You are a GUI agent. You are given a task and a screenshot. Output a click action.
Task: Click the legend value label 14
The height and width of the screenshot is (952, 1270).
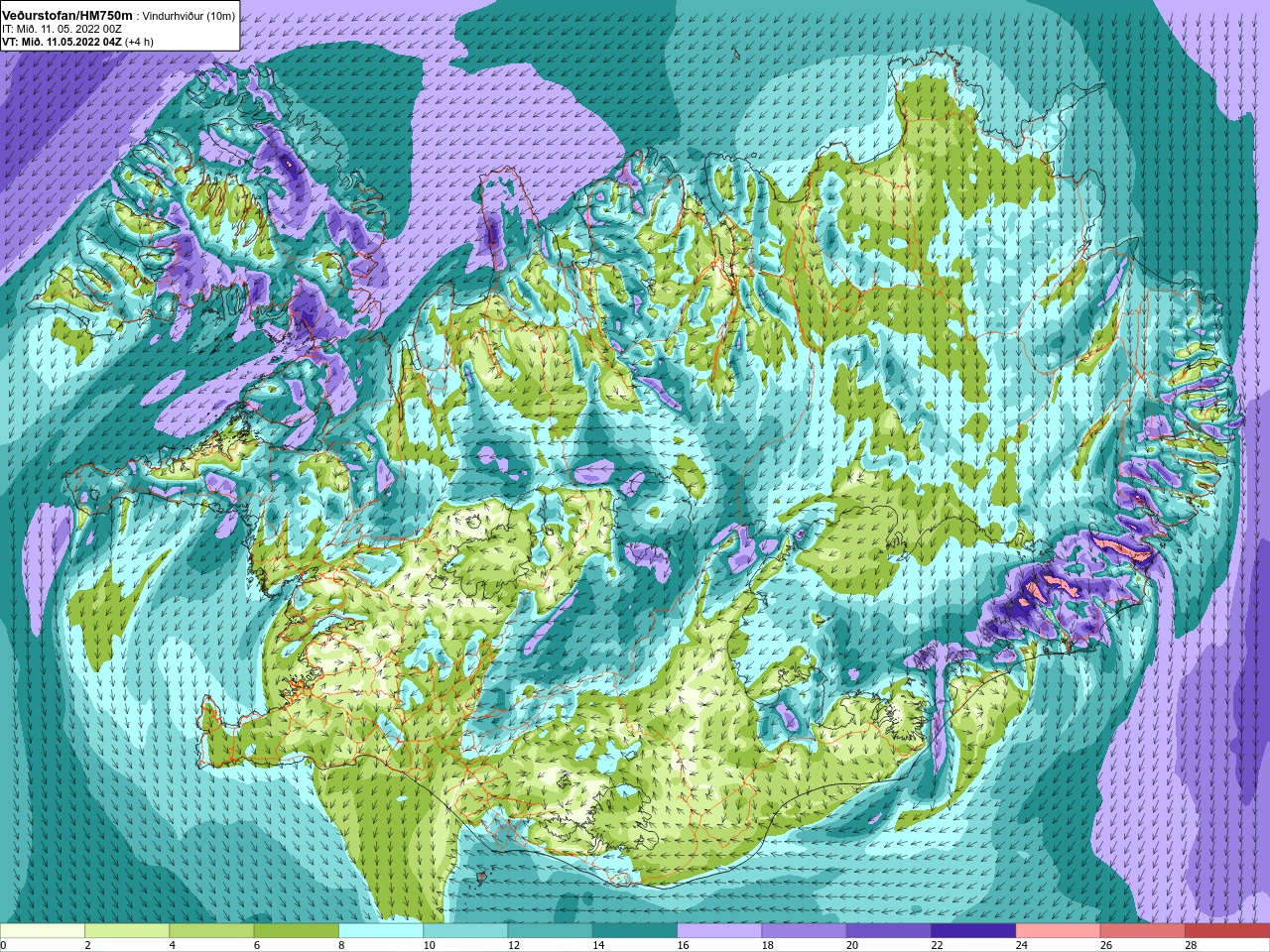598,945
